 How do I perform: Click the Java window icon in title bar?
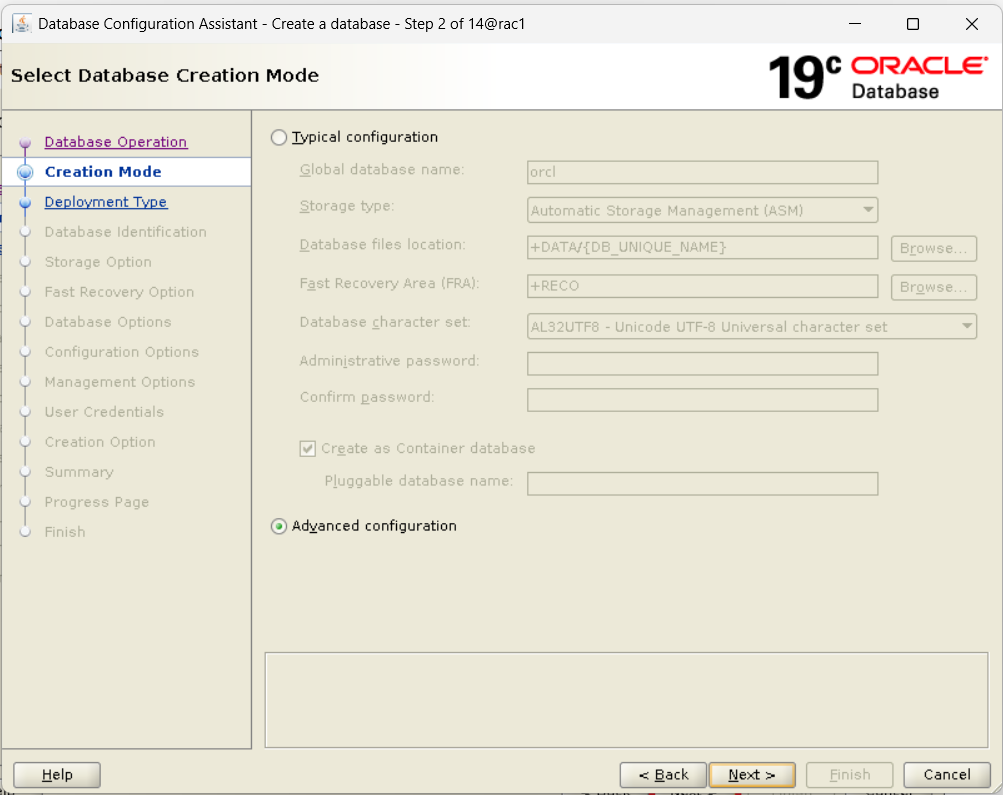point(22,24)
